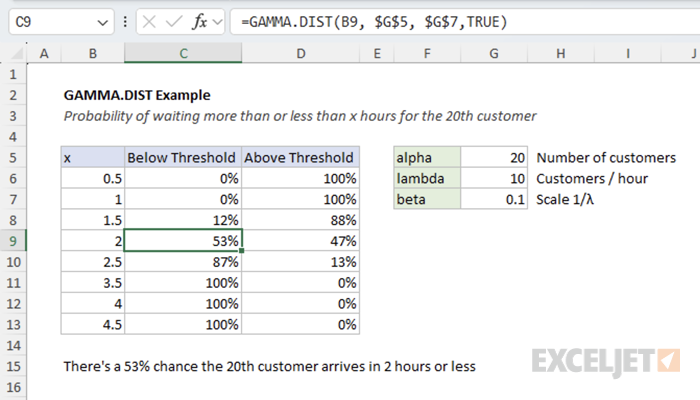
Task: Select column H header
Action: pyautogui.click(x=561, y=54)
